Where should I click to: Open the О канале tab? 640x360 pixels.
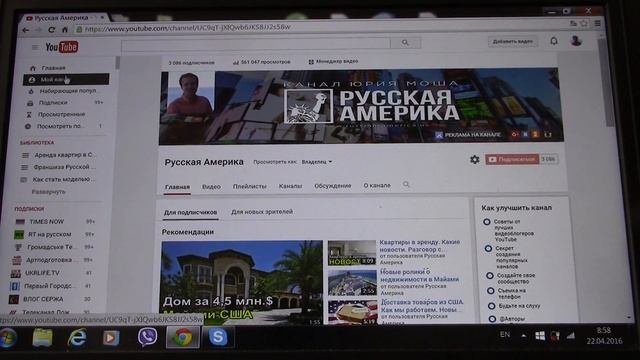(x=377, y=185)
